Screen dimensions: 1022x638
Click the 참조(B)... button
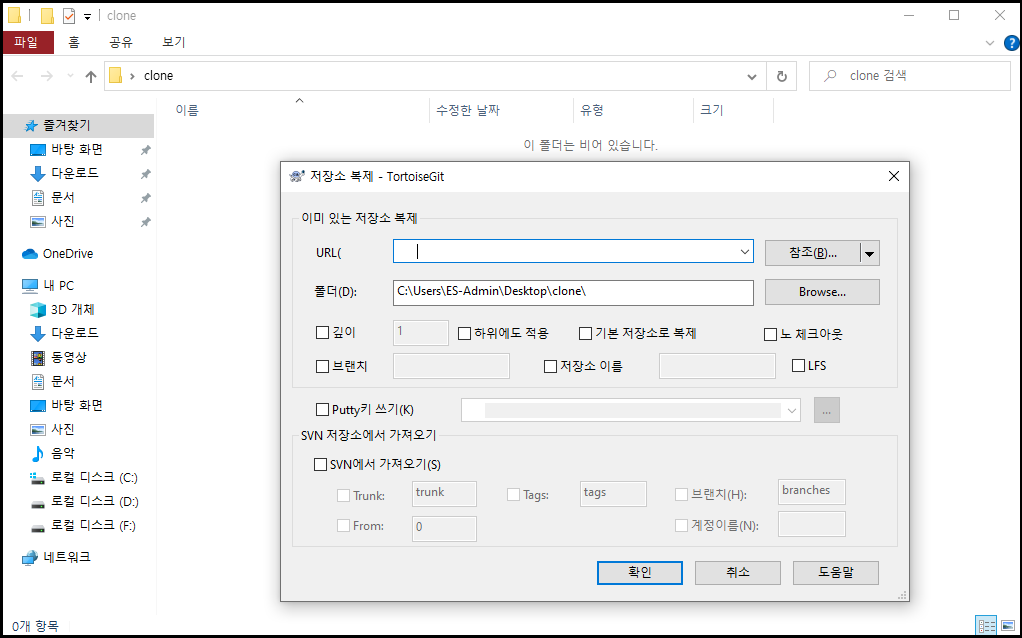[813, 254]
